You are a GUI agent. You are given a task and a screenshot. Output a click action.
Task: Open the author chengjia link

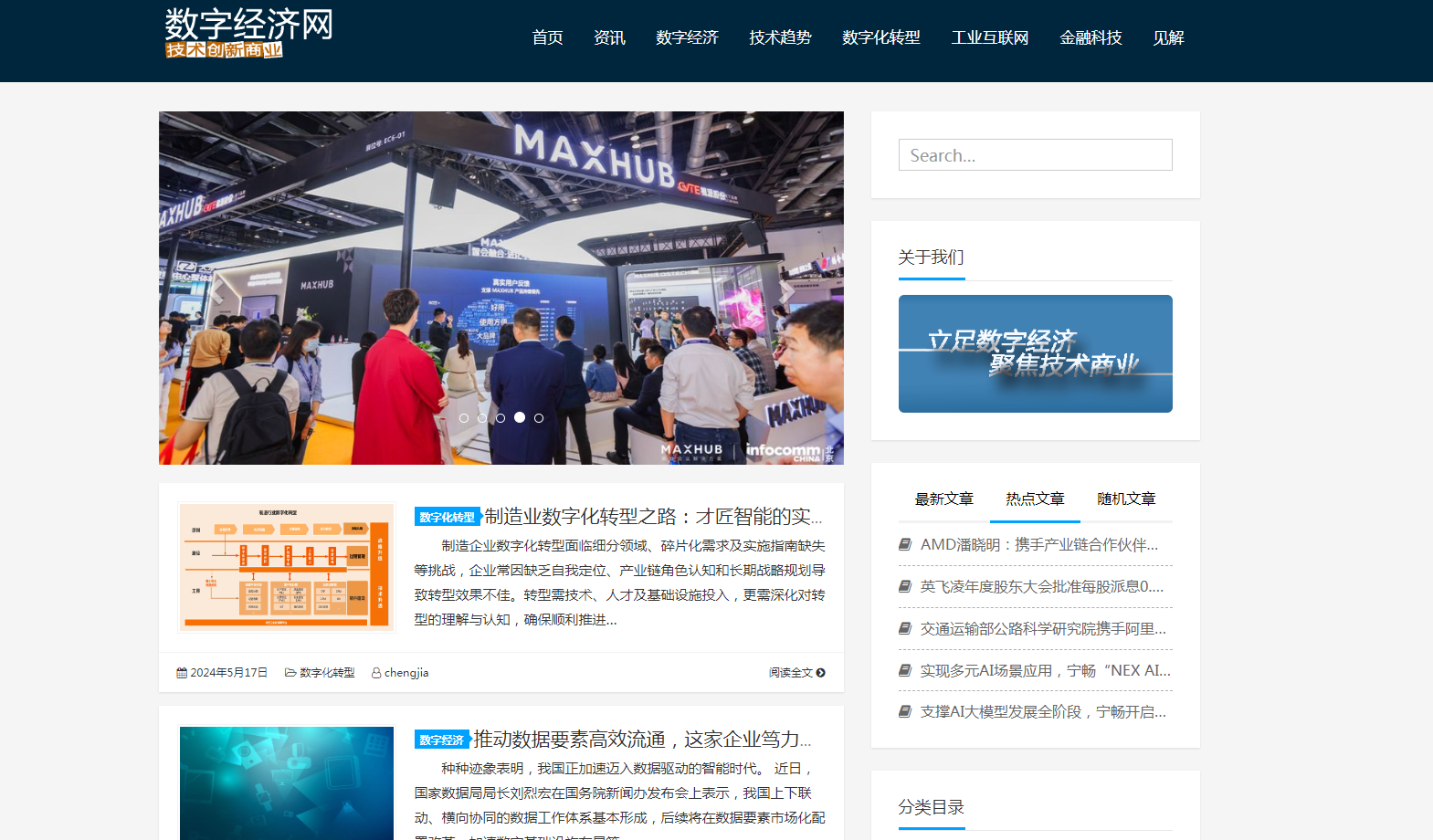click(x=406, y=673)
